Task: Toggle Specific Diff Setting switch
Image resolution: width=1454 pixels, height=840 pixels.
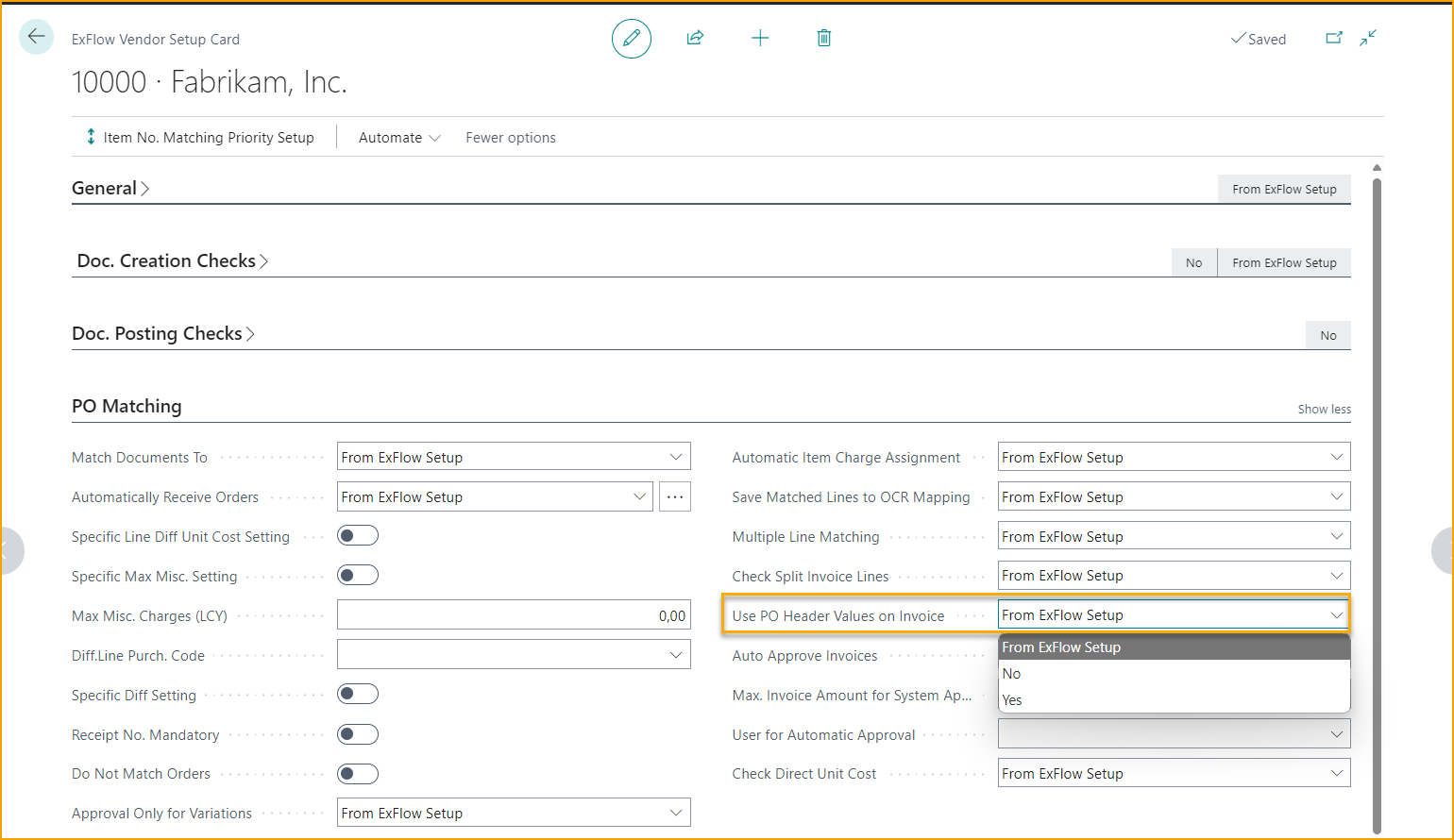Action: tap(358, 695)
